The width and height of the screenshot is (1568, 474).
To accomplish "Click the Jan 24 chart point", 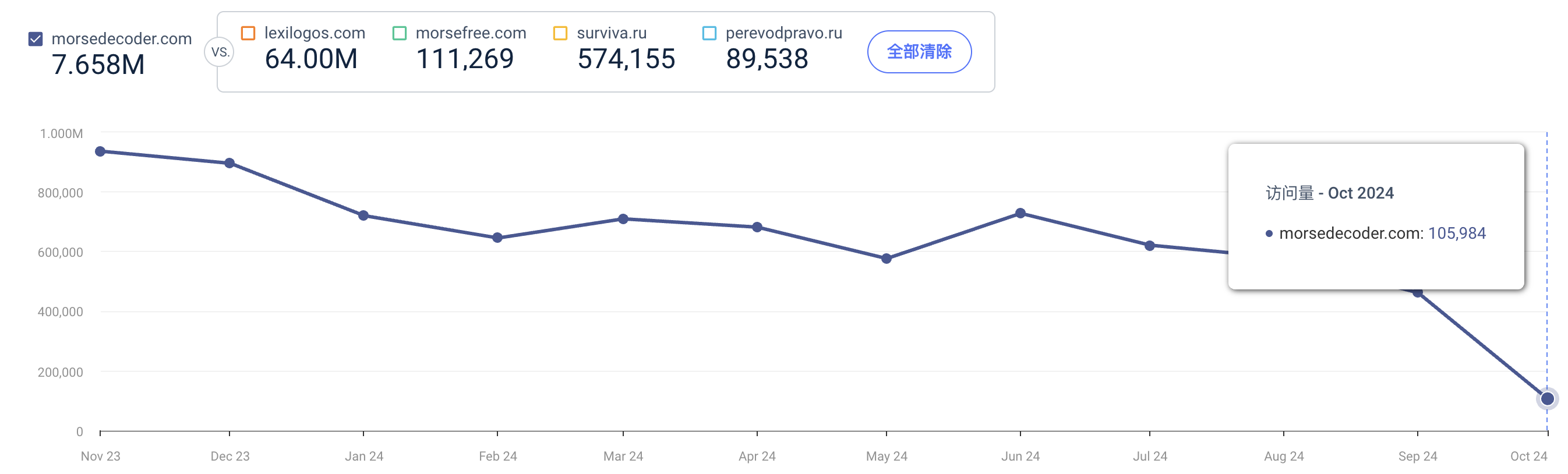I will (363, 215).
